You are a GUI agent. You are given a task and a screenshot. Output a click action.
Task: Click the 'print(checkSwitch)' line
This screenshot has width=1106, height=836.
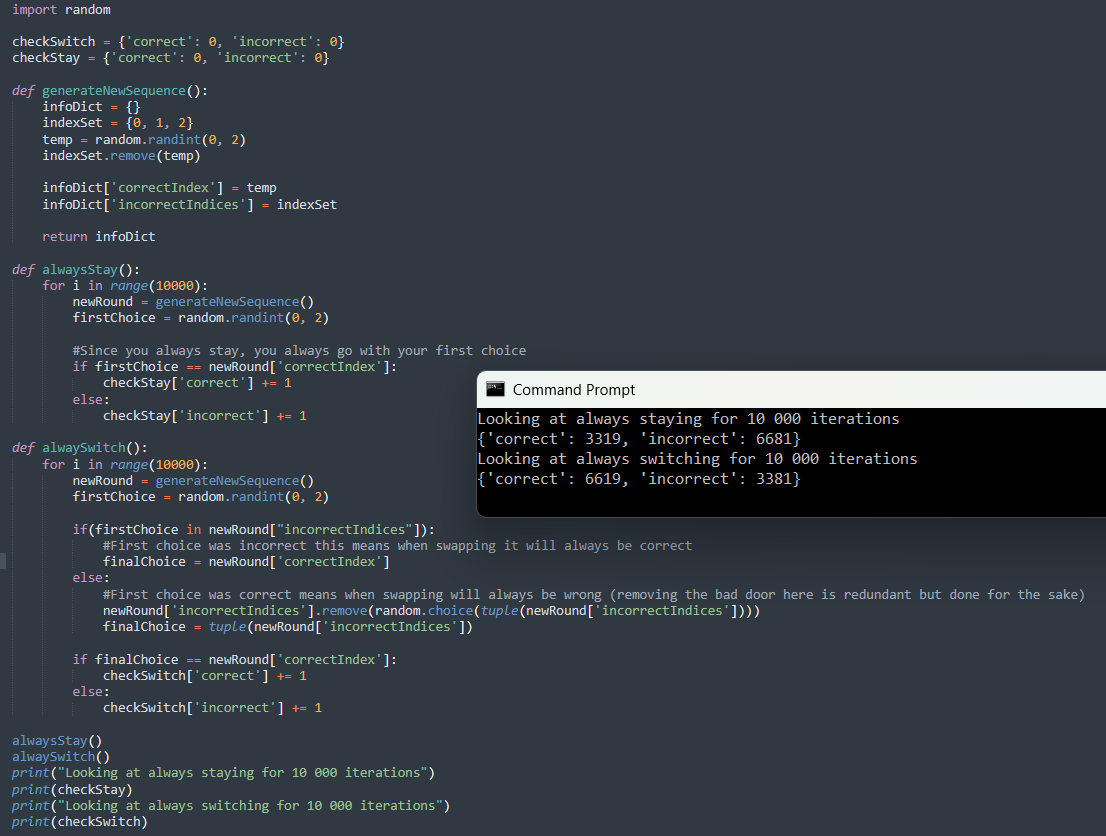pyautogui.click(x=80, y=822)
